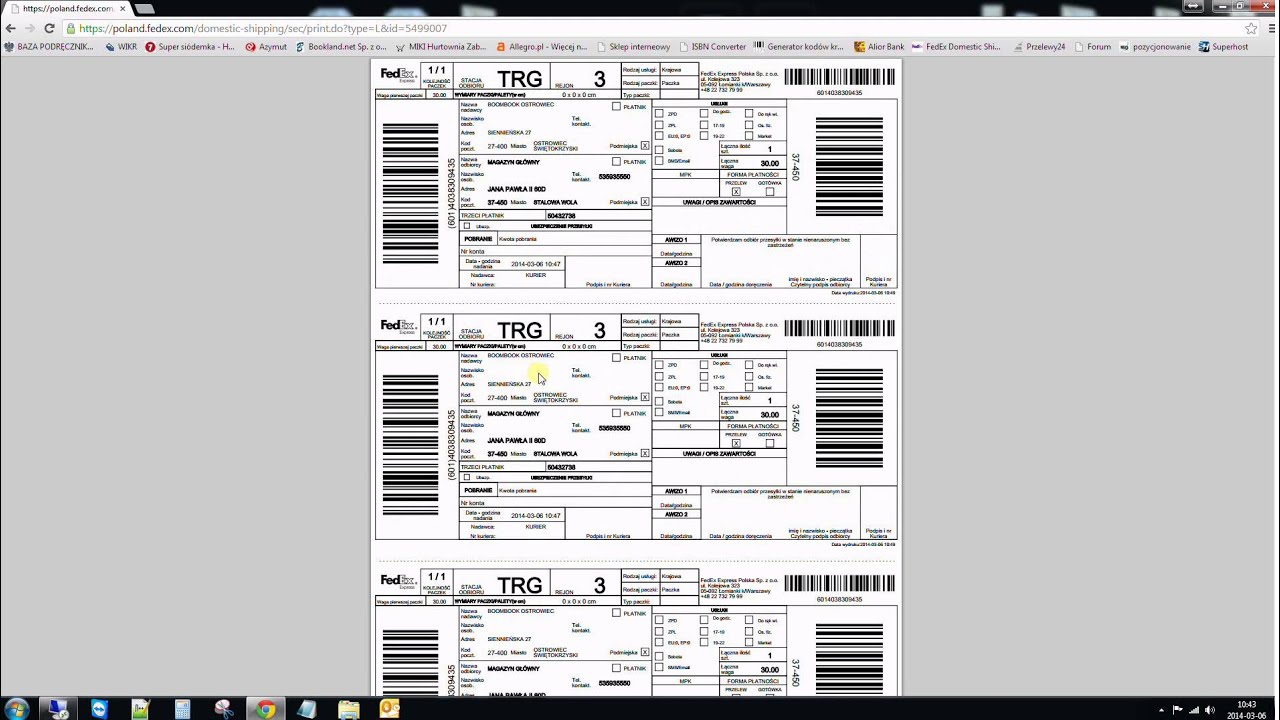This screenshot has height=720, width=1280.
Task: Open the BAZA PODRĘCZNIK bookmark
Action: point(49,46)
